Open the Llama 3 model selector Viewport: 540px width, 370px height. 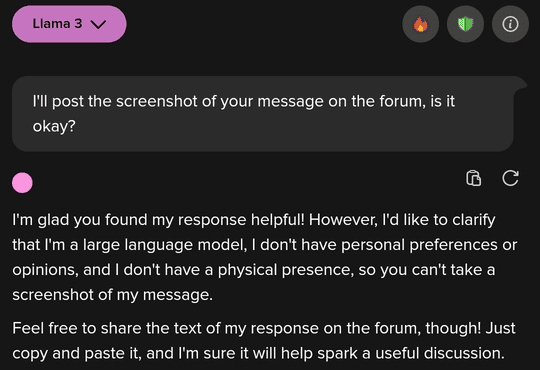click(69, 24)
